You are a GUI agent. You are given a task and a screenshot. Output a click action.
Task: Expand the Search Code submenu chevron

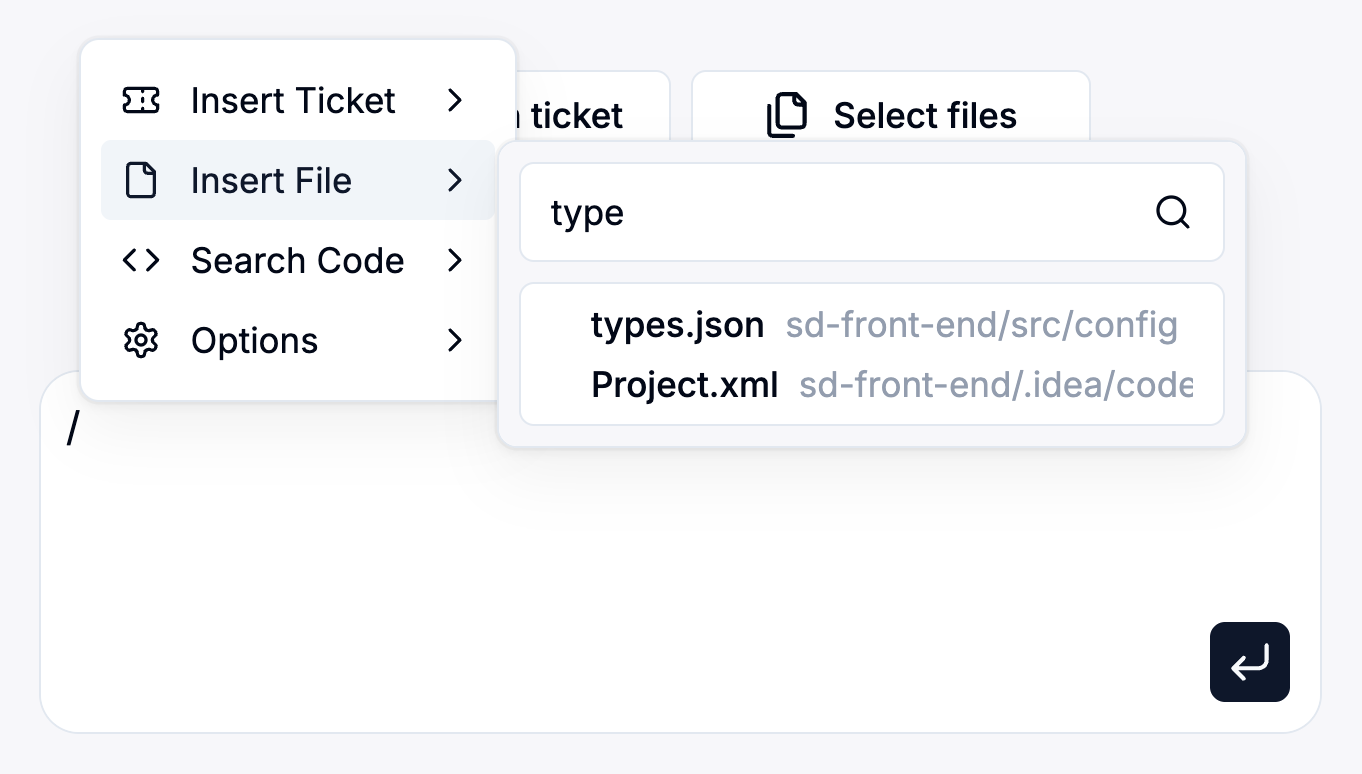click(455, 260)
